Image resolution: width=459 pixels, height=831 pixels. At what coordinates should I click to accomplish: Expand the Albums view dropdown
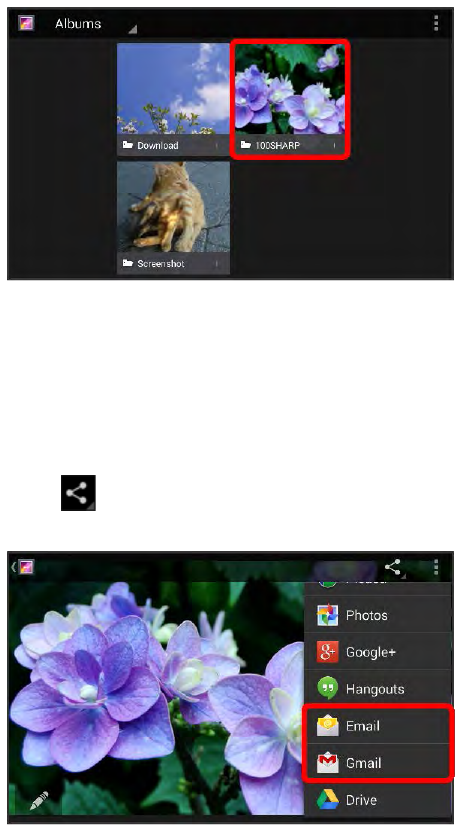click(x=95, y=24)
